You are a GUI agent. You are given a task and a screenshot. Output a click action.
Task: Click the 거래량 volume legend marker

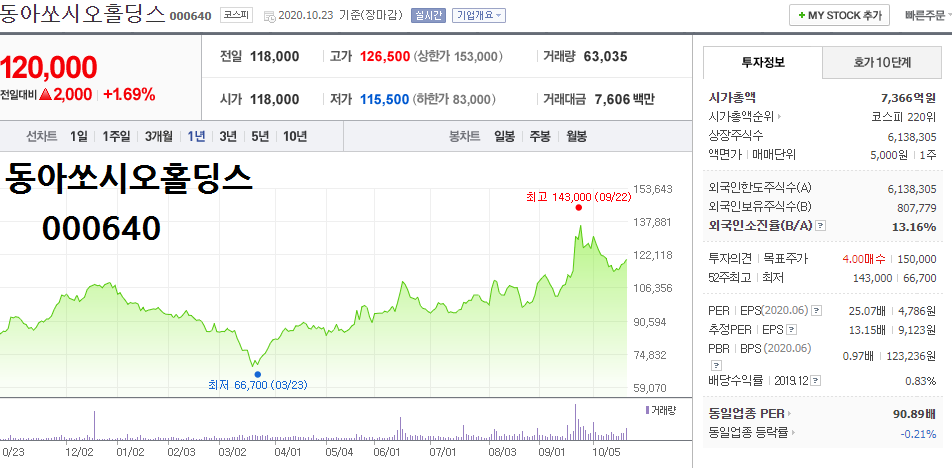(x=647, y=411)
